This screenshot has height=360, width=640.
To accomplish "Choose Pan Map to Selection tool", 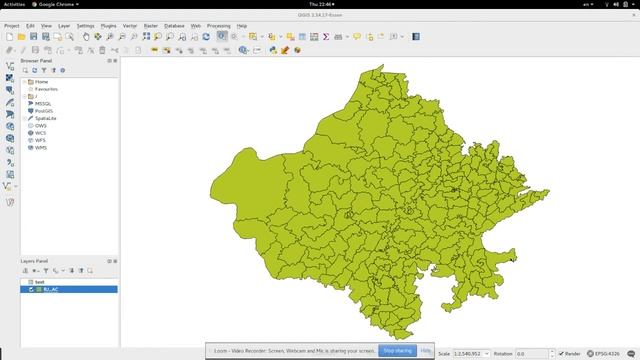I will coord(98,37).
